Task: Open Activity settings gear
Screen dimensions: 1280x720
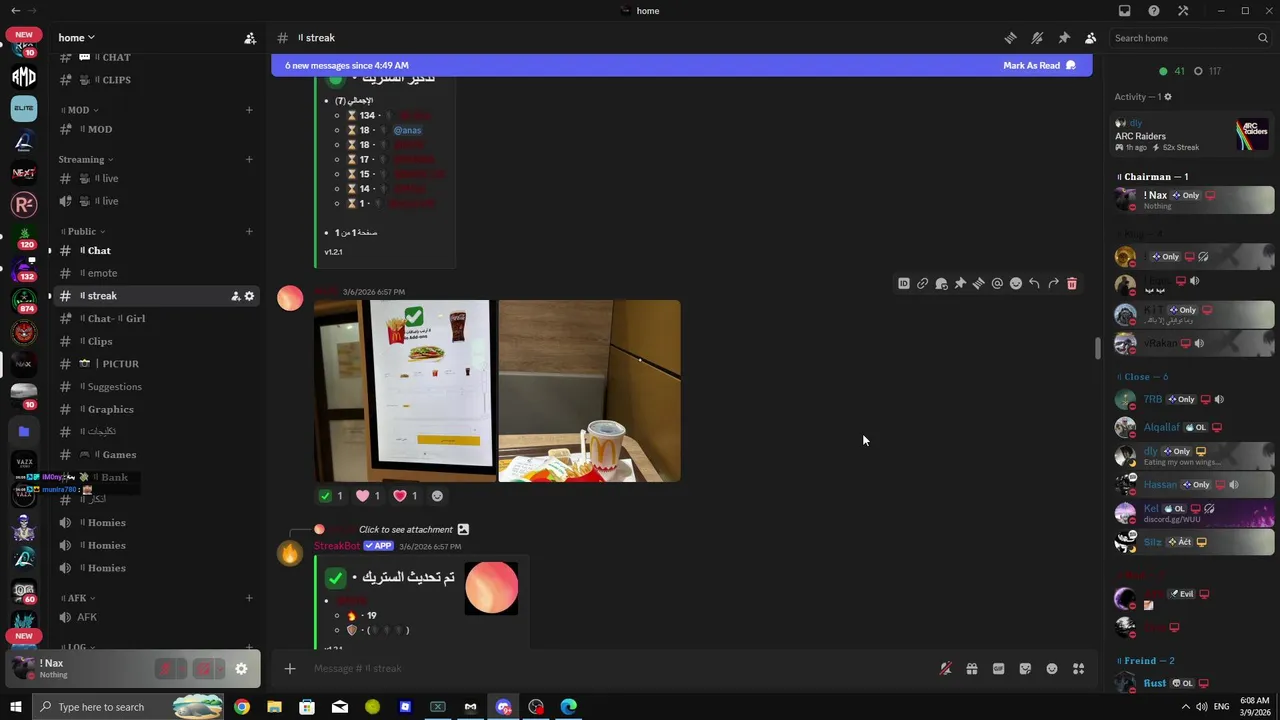Action: point(1167,97)
